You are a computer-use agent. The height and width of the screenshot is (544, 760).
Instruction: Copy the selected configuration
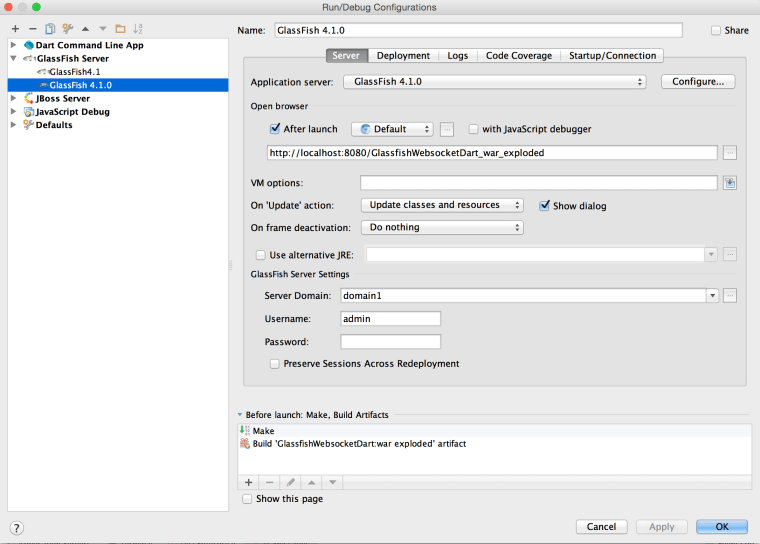point(50,29)
